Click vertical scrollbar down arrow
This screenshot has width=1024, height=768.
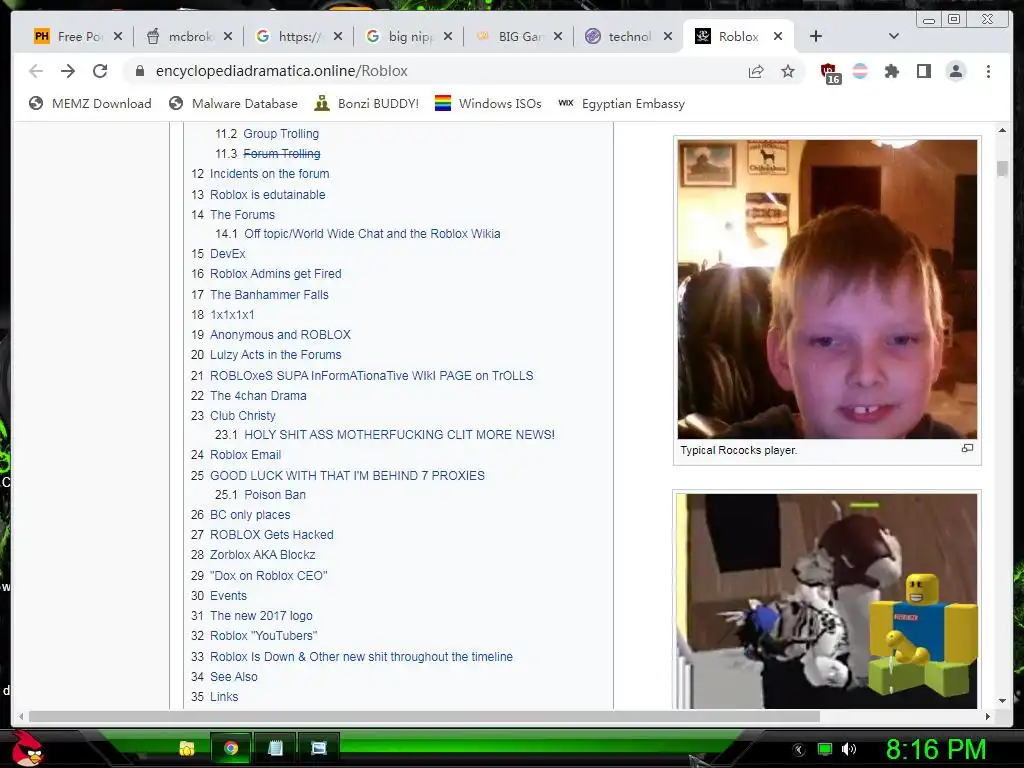pyautogui.click(x=1002, y=701)
